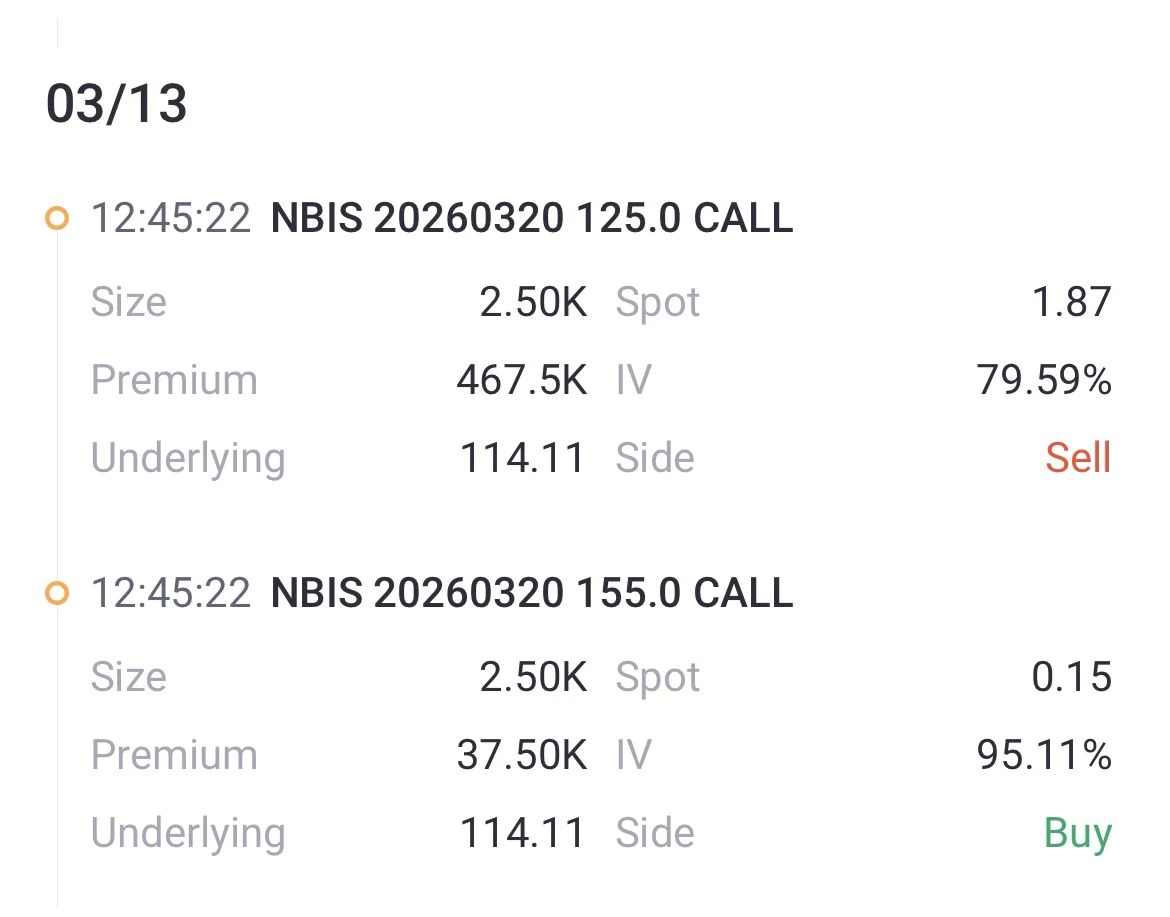Click the orange marker beside 155.0 CALL trade

[57, 593]
